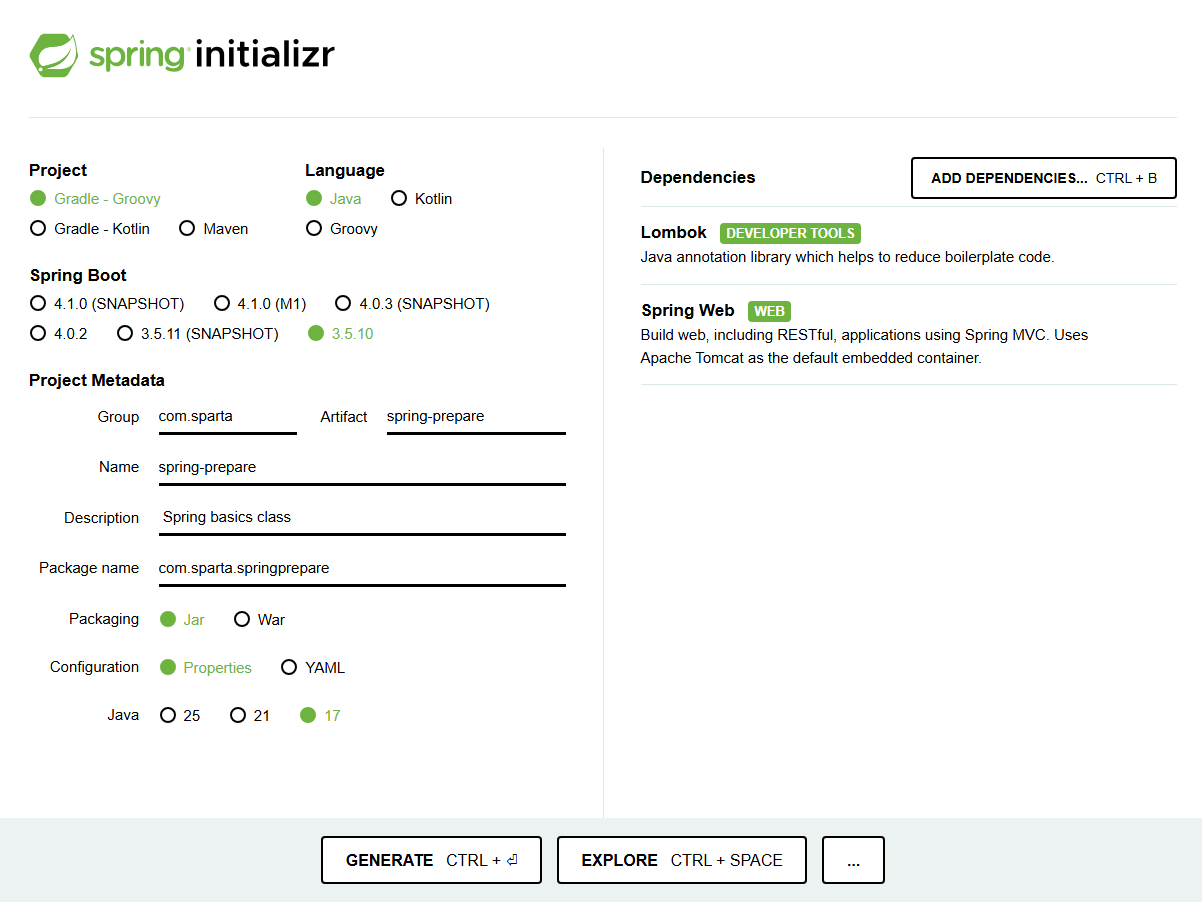The width and height of the screenshot is (1202, 902).
Task: Focus the Name input field
Action: (362, 467)
